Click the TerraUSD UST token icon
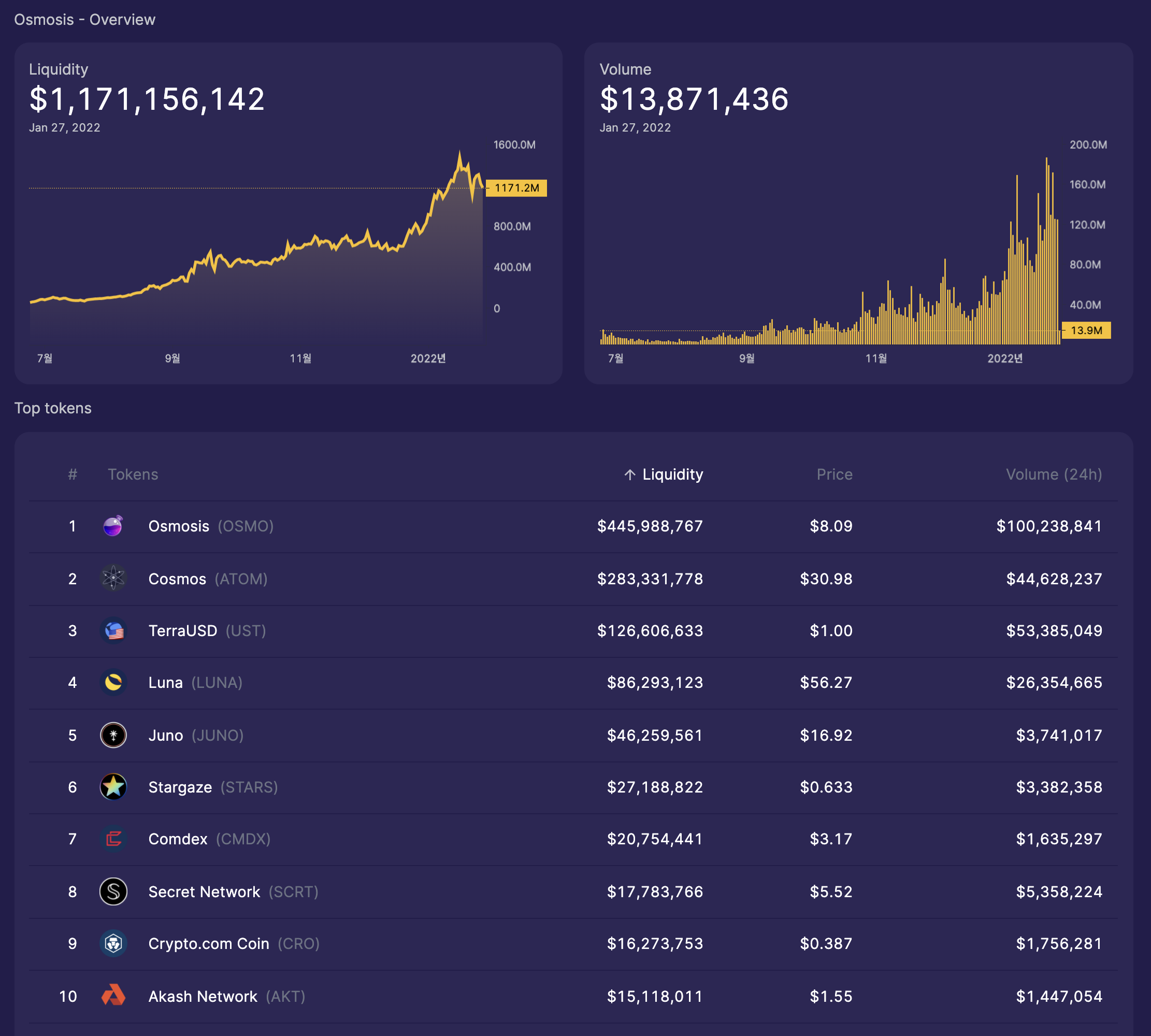This screenshot has height=1036, width=1151. click(113, 631)
